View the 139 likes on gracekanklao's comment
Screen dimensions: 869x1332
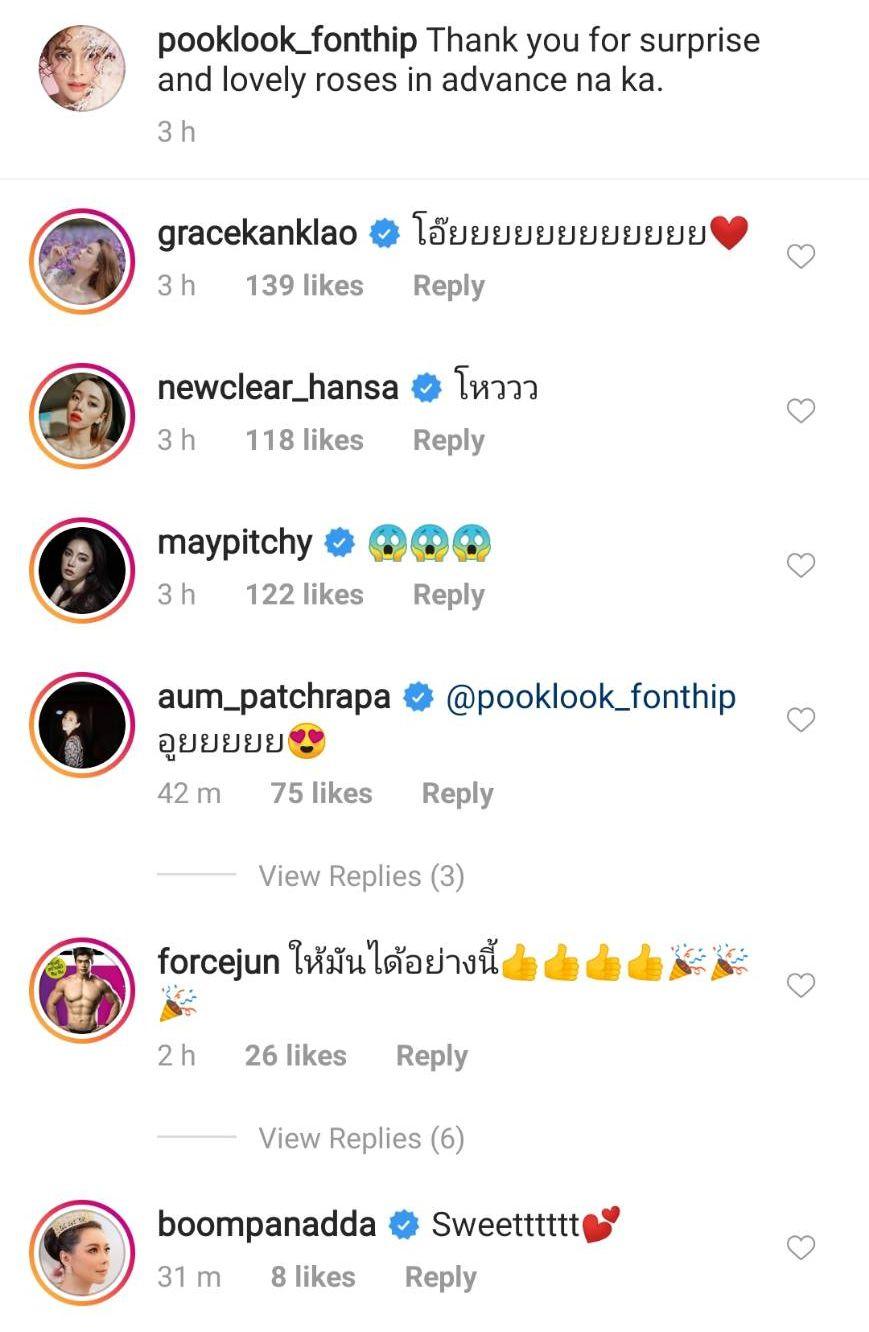pyautogui.click(x=304, y=286)
